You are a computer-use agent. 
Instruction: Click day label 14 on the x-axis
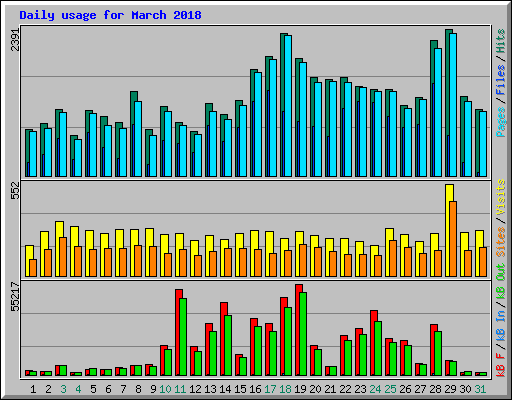[x=225, y=389]
